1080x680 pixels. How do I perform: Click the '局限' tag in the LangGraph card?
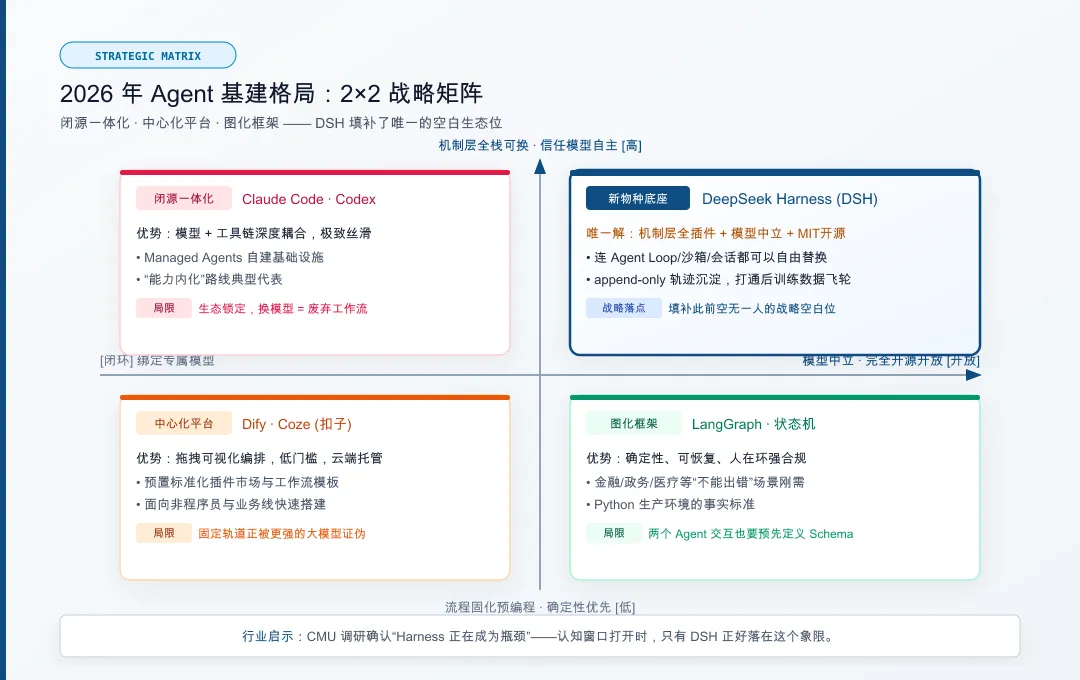click(614, 533)
